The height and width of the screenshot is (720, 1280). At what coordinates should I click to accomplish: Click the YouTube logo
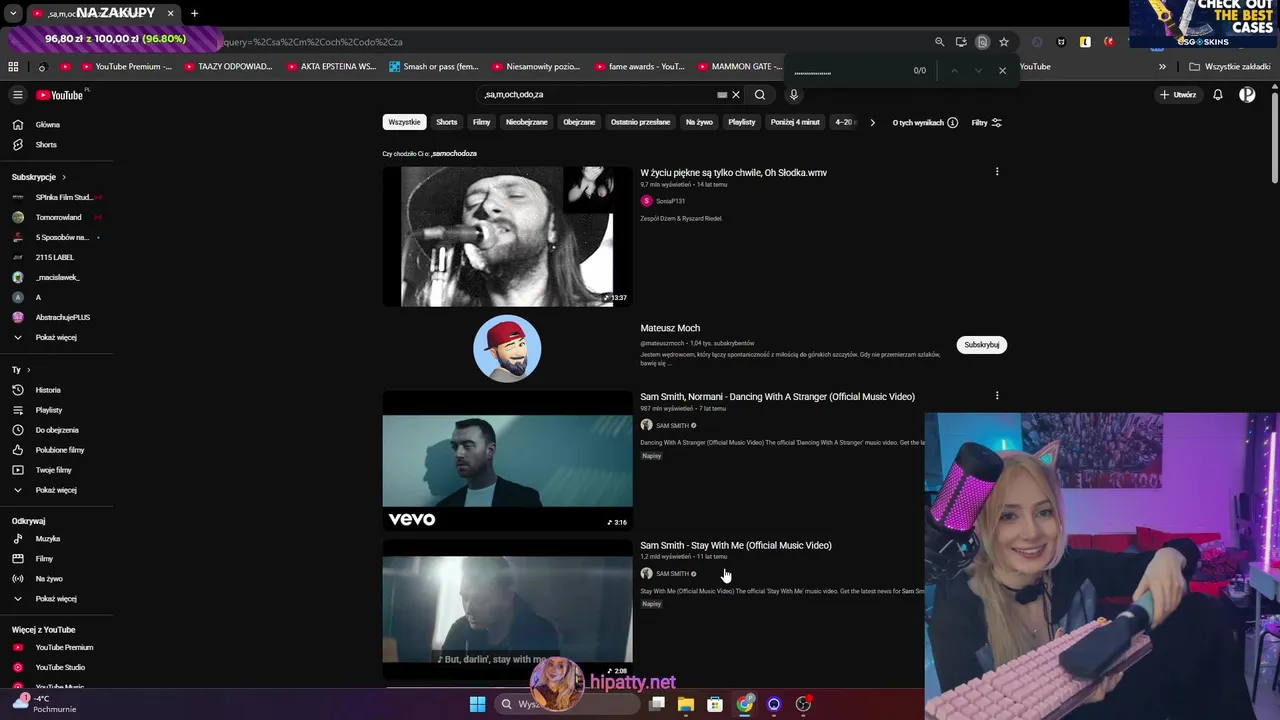click(x=60, y=95)
